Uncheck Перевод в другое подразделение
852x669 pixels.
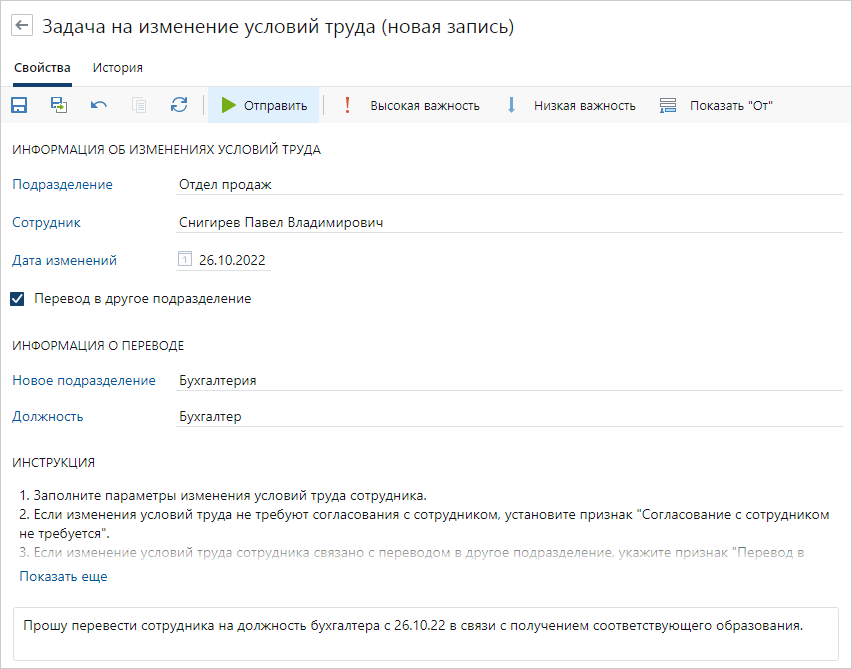(x=16, y=298)
